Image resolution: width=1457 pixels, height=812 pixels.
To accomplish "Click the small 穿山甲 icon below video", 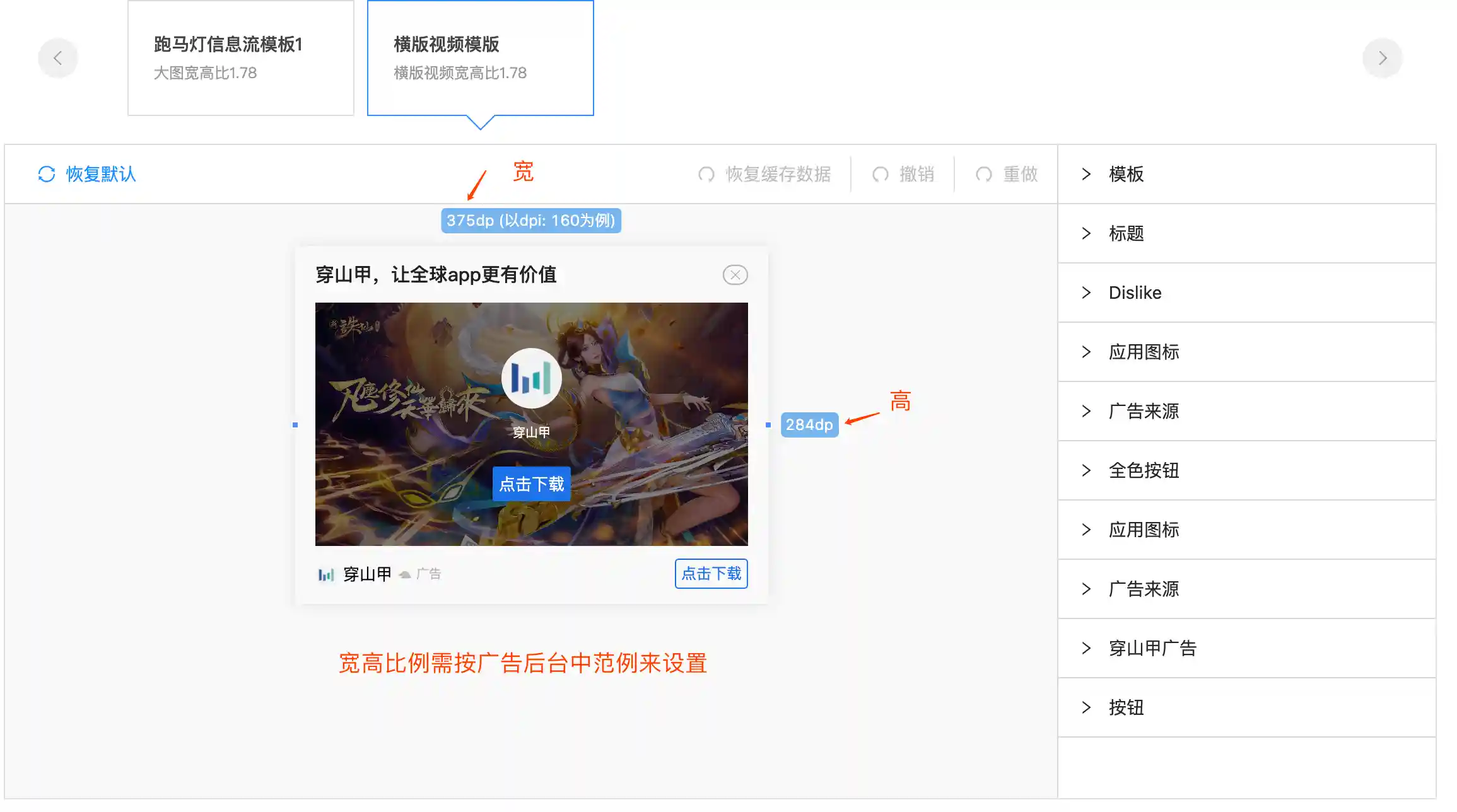I will (x=325, y=574).
